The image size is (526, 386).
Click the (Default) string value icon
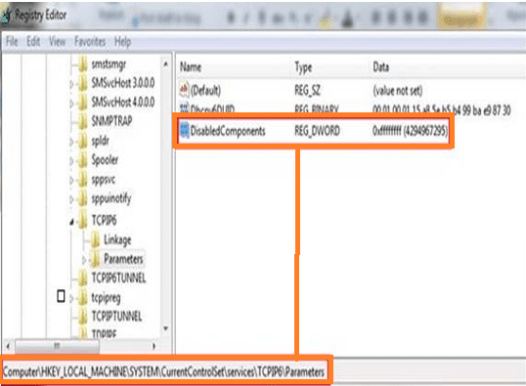coord(184,90)
